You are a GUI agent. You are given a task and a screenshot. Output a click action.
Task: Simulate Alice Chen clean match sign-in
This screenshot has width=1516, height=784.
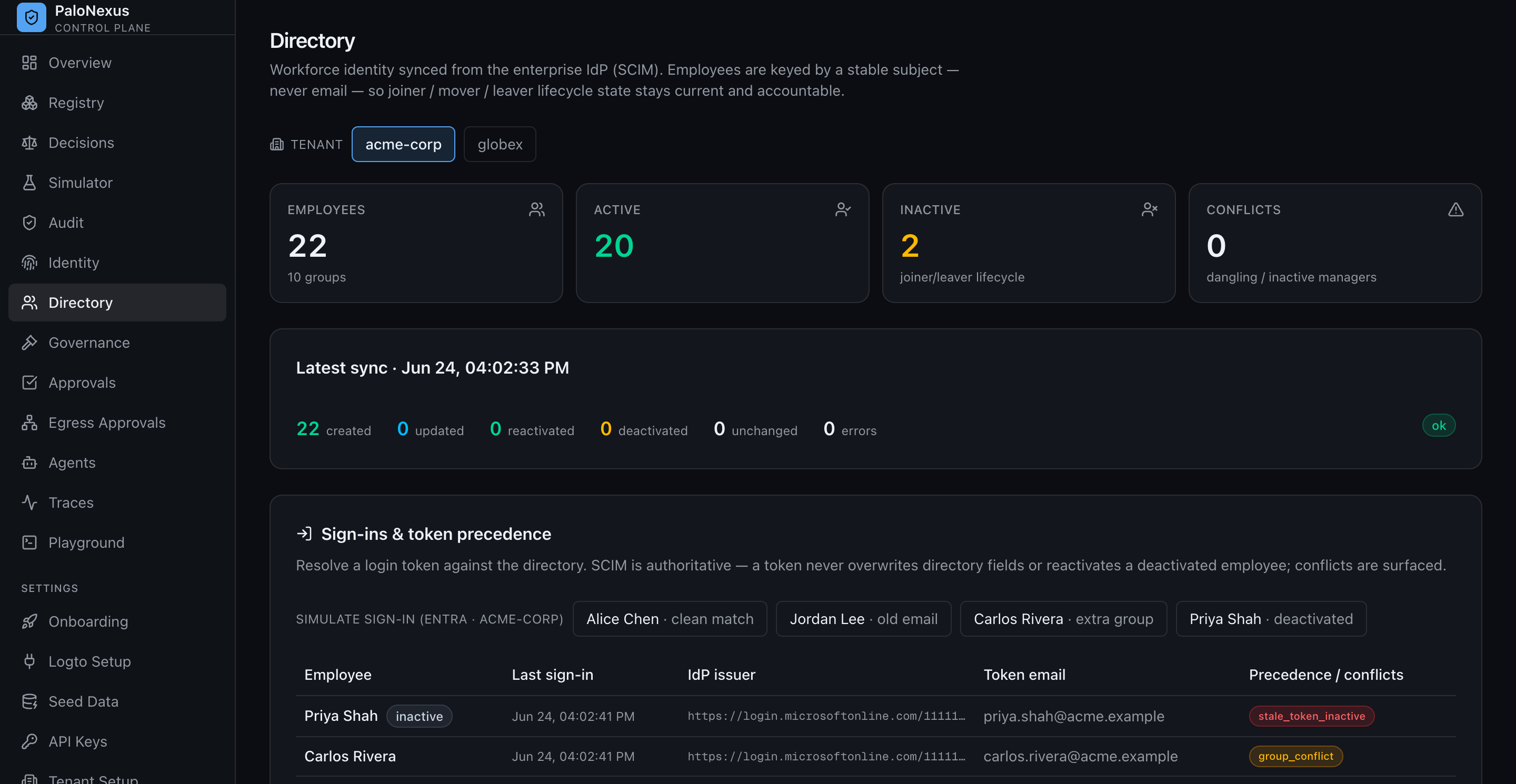point(670,619)
